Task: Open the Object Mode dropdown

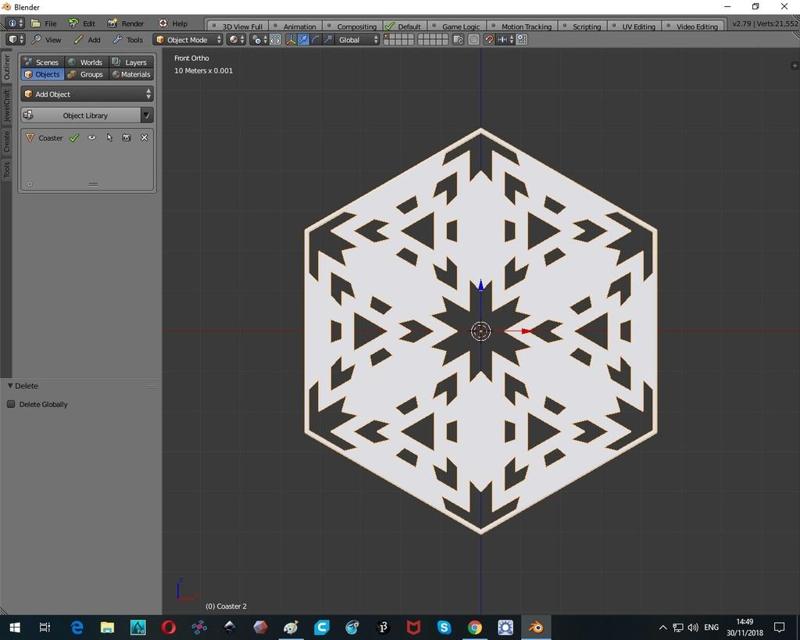Action: pos(188,39)
